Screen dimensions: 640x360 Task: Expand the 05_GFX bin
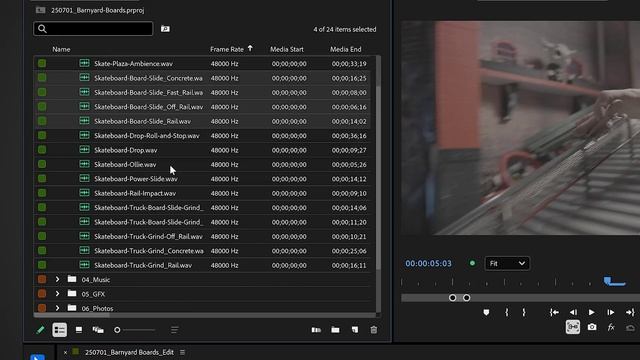click(57, 294)
